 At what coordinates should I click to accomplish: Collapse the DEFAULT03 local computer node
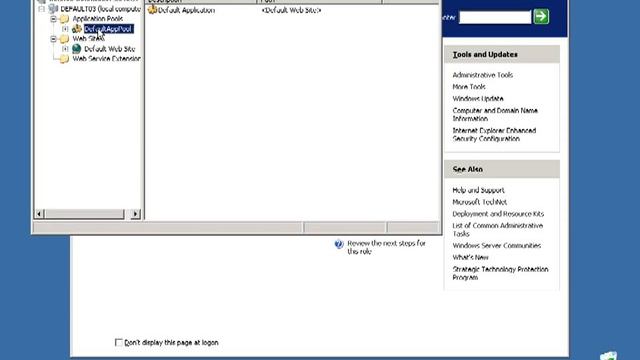tap(41, 9)
